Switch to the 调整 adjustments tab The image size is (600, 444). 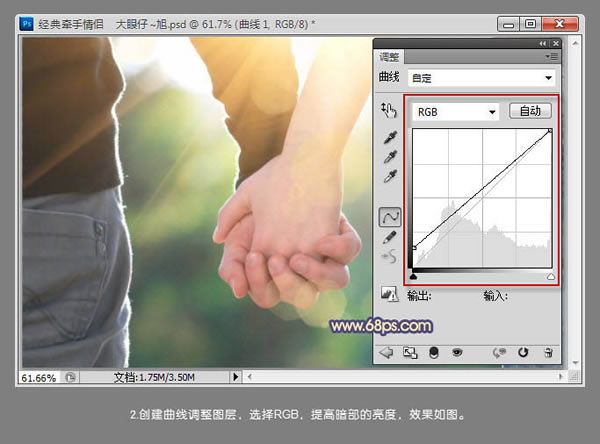[x=389, y=57]
